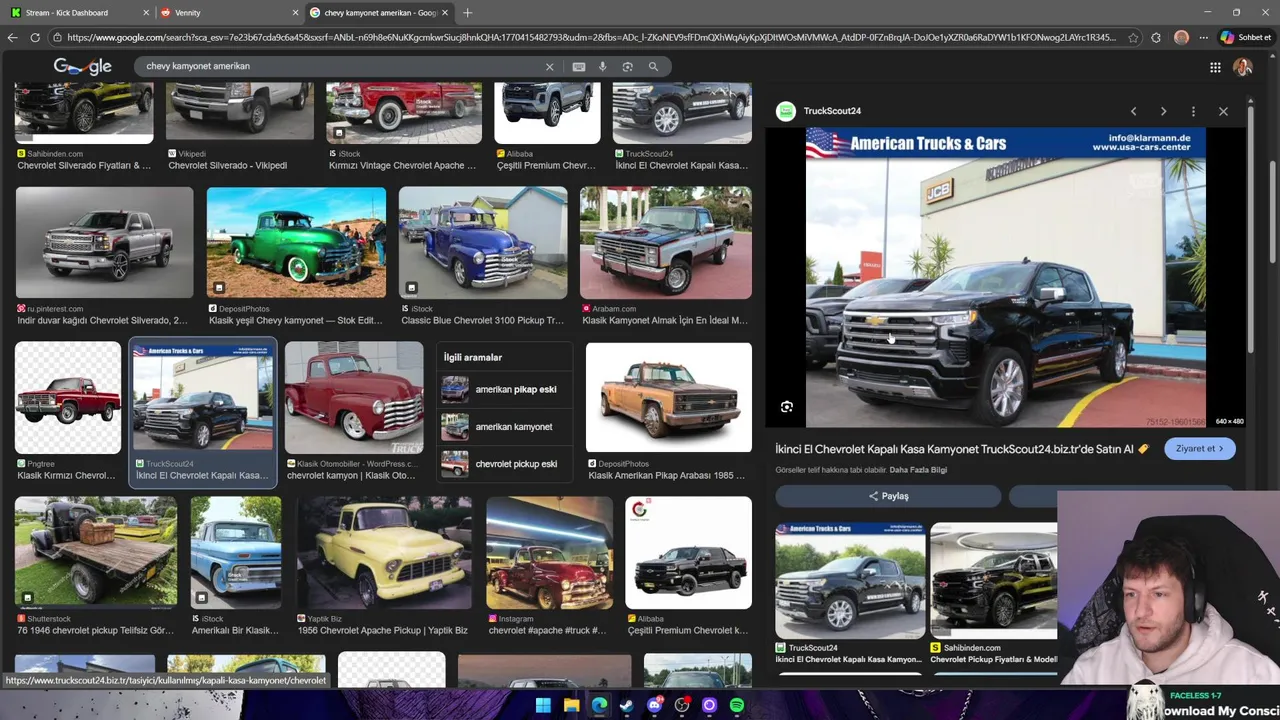Click the Paylaş button
Image resolution: width=1280 pixels, height=720 pixels.
[888, 496]
